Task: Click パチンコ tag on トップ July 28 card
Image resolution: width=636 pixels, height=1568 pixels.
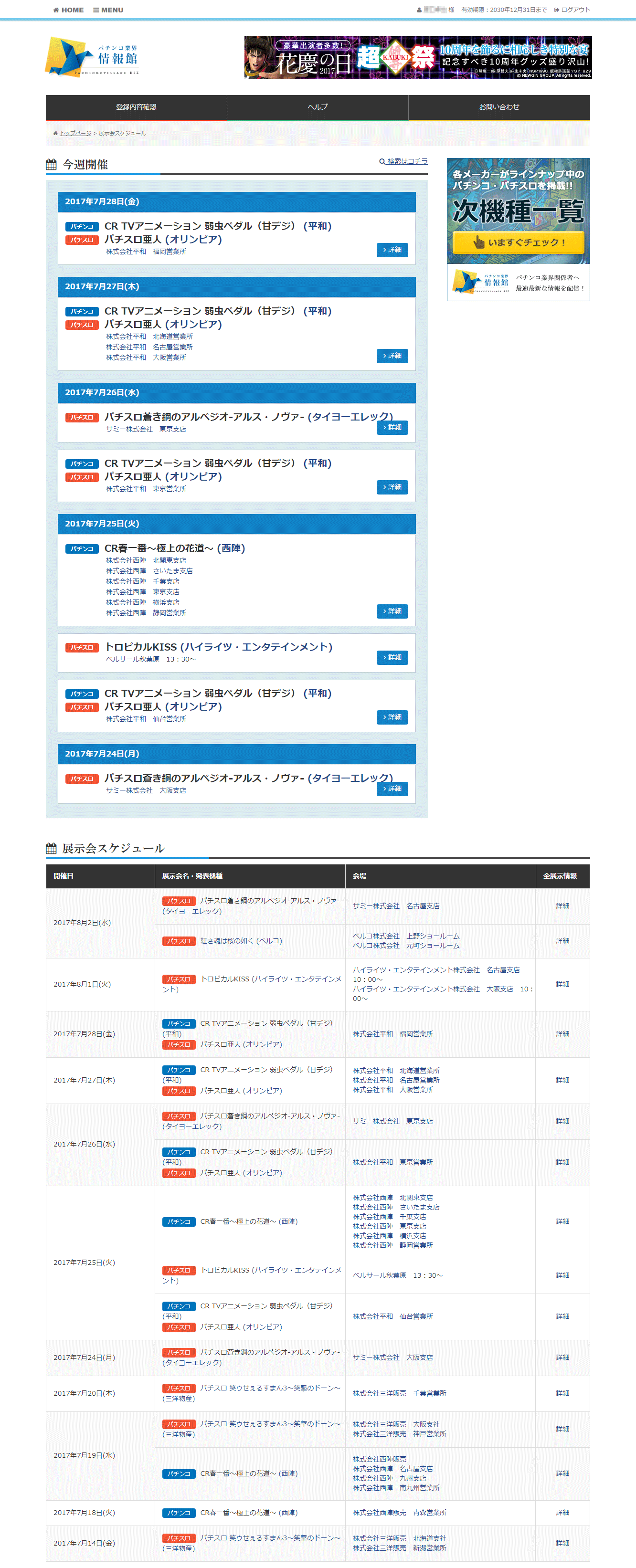Action: pos(82,226)
